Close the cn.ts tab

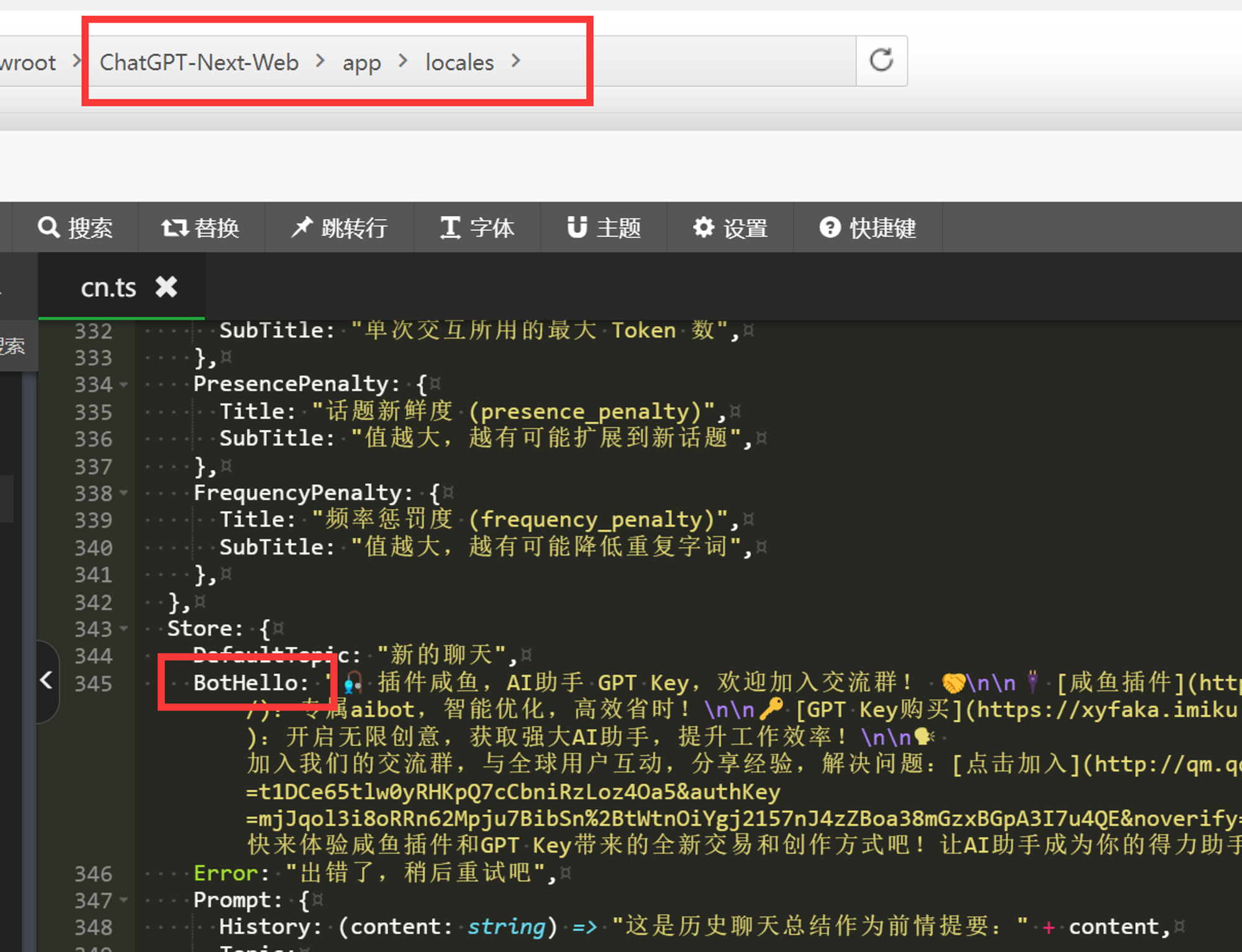click(x=166, y=287)
